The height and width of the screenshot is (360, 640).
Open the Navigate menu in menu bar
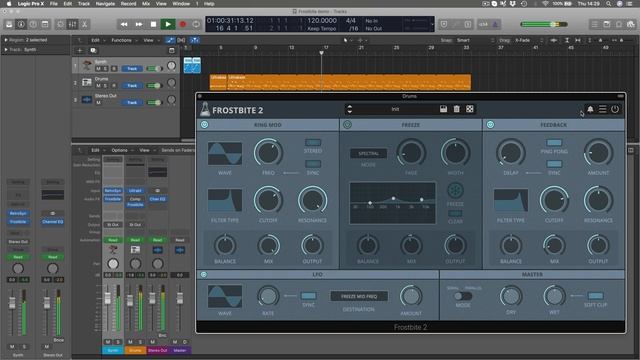tap(105, 4)
